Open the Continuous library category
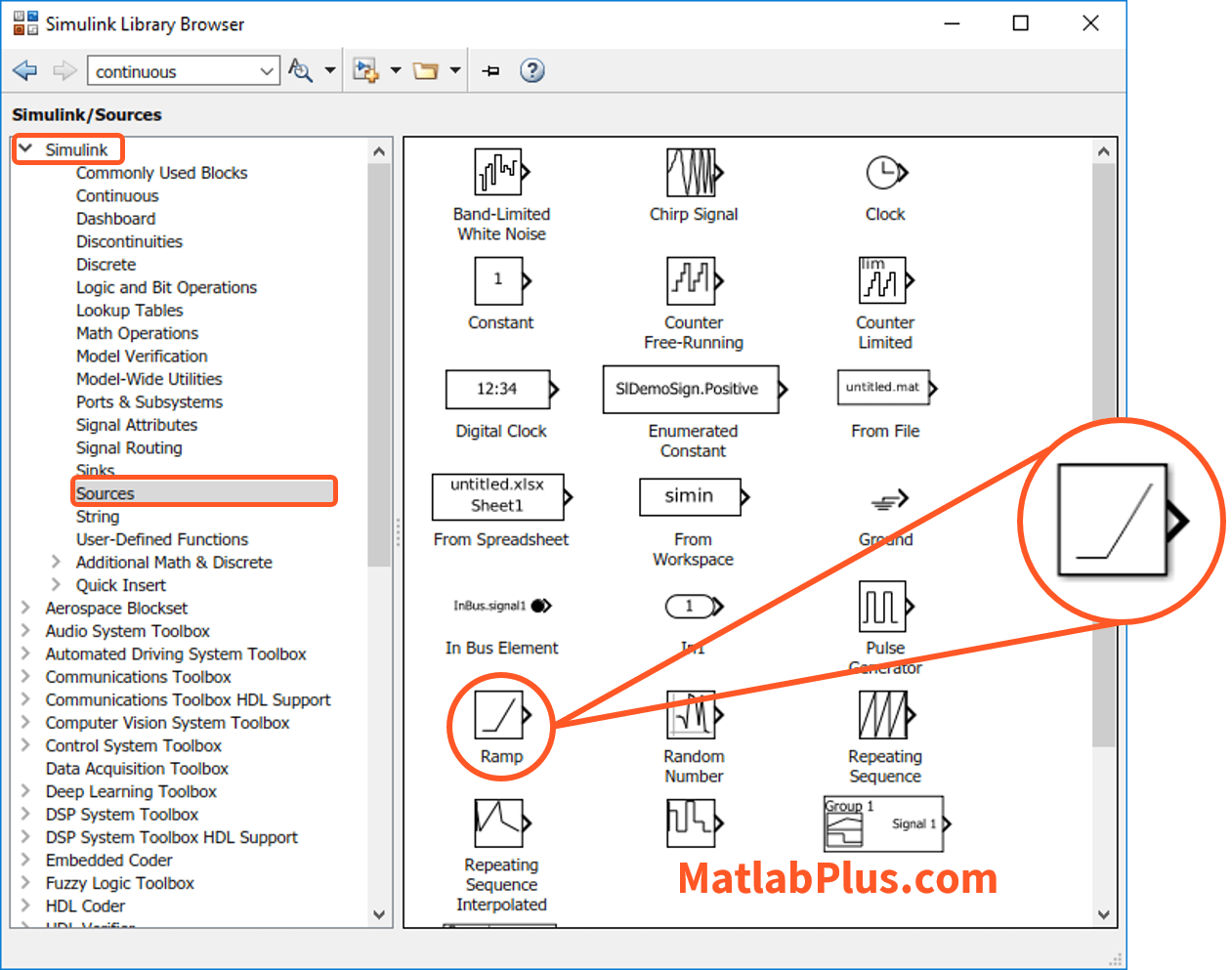 (117, 195)
